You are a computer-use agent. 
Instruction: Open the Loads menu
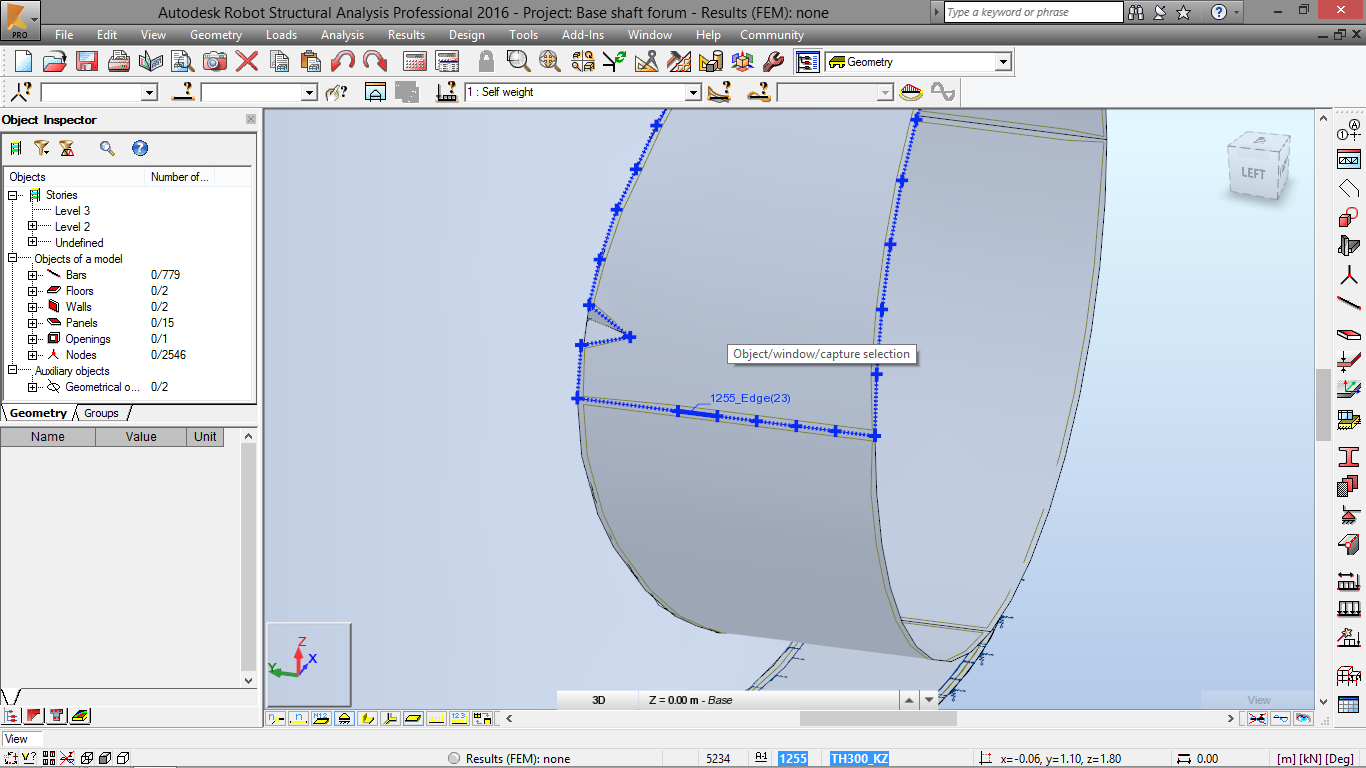pyautogui.click(x=281, y=34)
